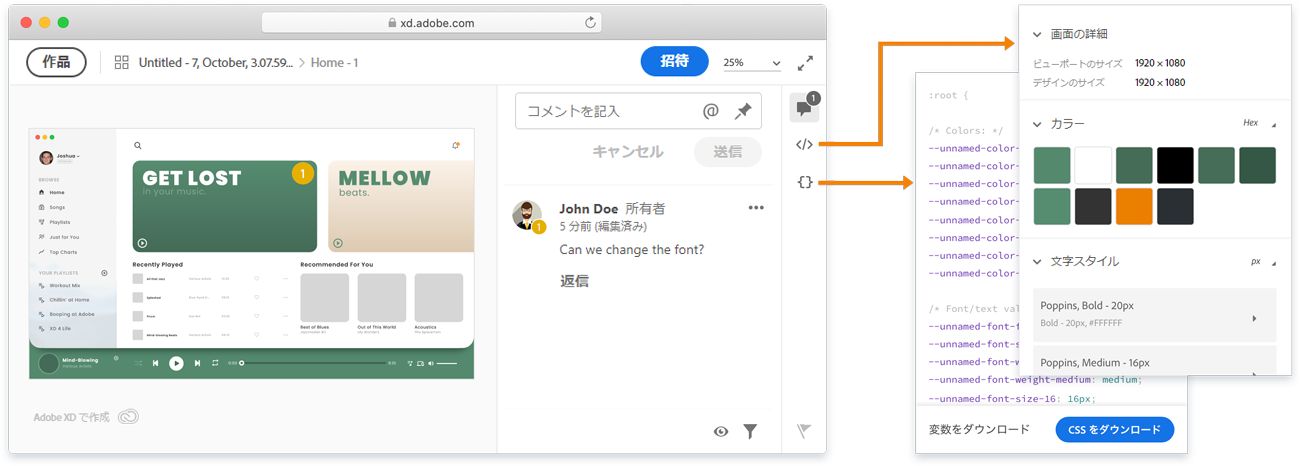Click the xd.adobe.com address bar
The height and width of the screenshot is (466, 1300).
(x=431, y=22)
